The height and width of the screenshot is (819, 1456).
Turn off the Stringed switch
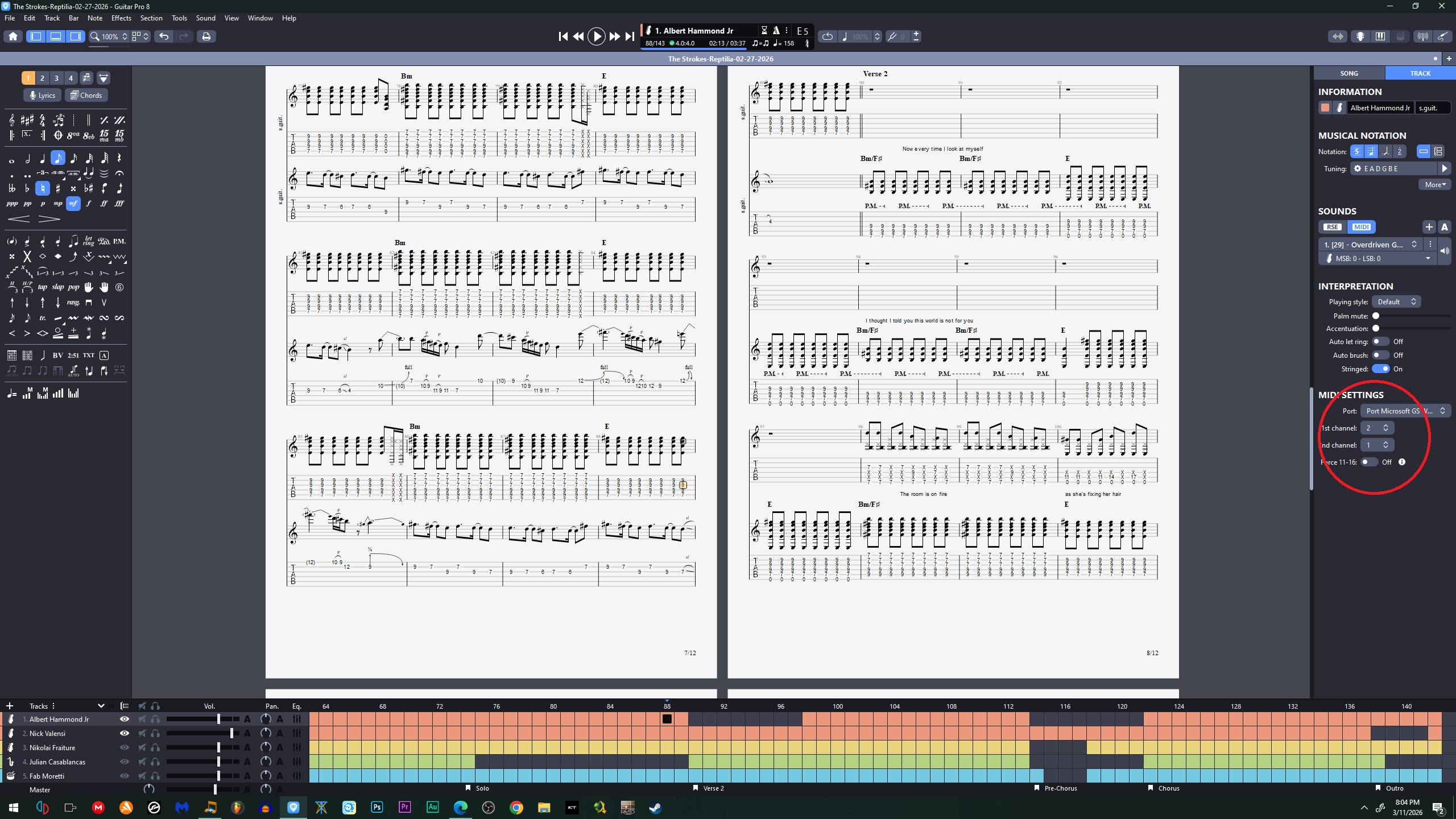(1380, 369)
